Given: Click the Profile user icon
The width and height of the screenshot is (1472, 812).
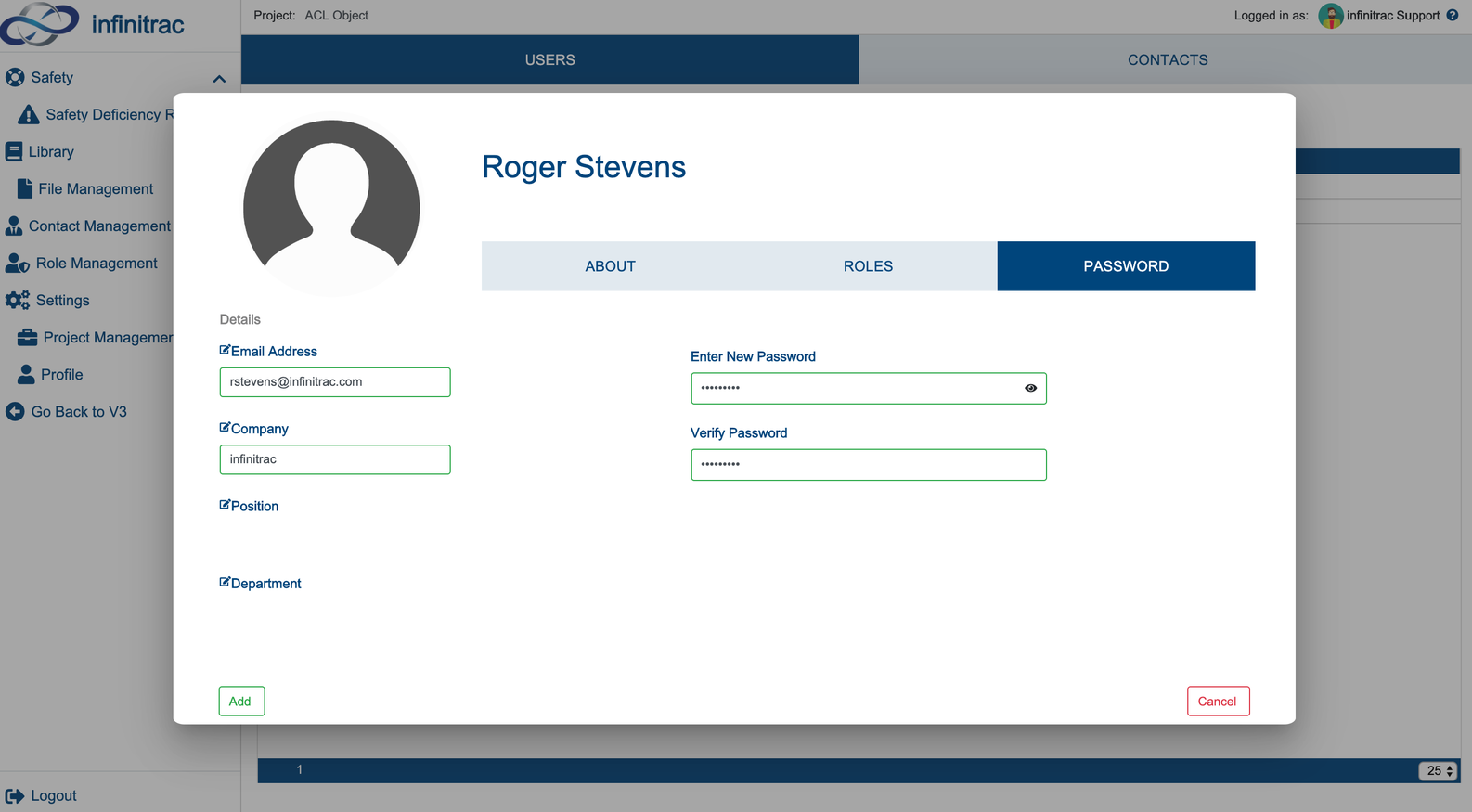Looking at the screenshot, I should 26,374.
